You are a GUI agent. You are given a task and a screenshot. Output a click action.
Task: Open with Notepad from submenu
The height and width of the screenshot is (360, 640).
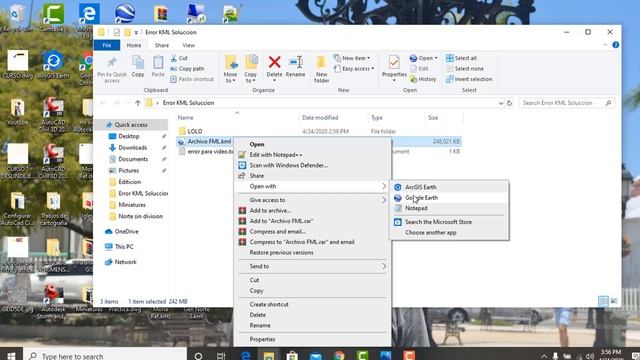tap(449, 208)
